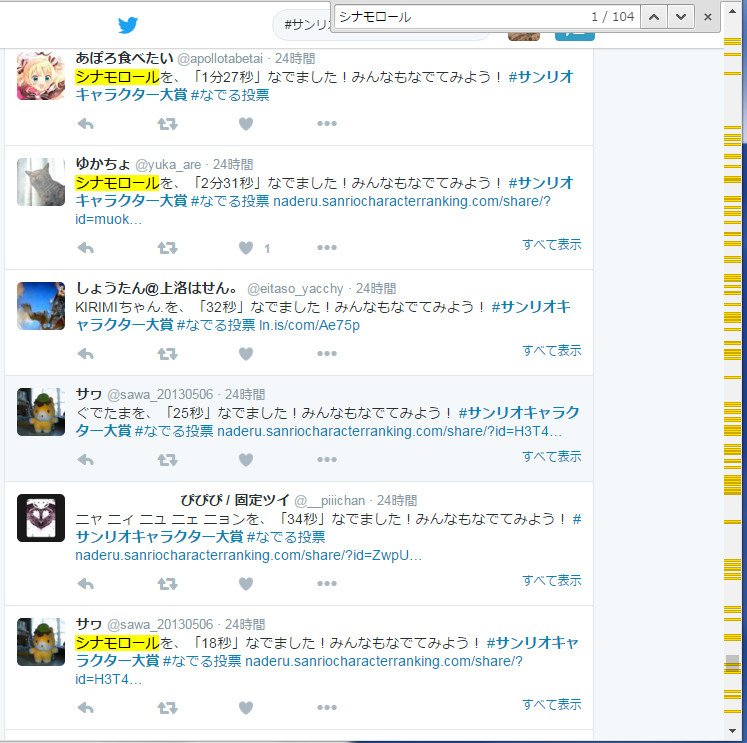This screenshot has height=743, width=747.
Task: Like the apollotabetai tweet
Action: [x=246, y=124]
